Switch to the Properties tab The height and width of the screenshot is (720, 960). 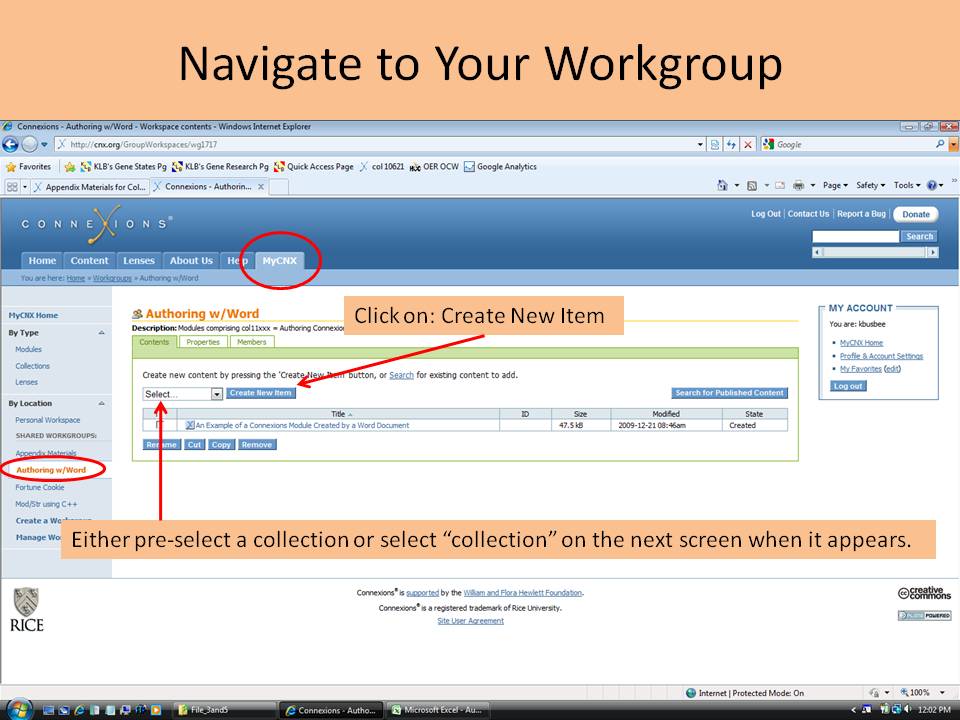coord(203,342)
